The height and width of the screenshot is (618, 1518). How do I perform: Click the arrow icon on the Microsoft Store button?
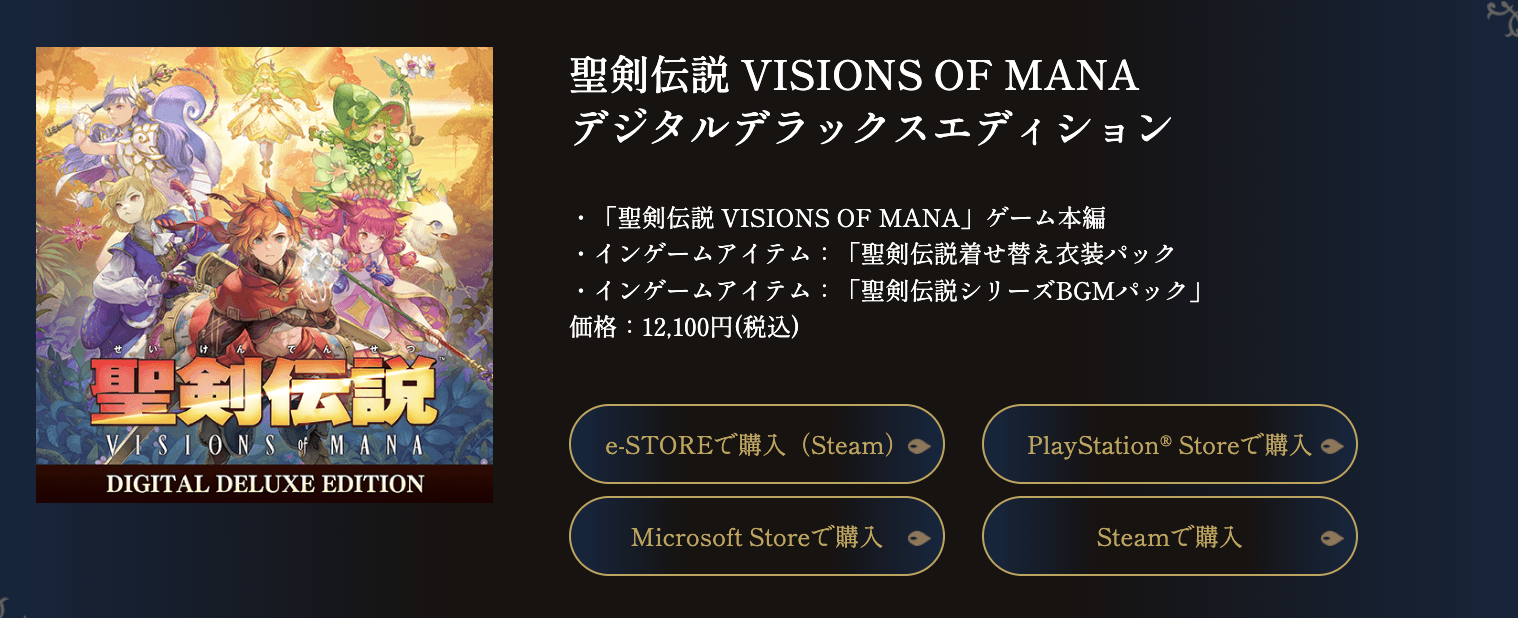point(922,536)
